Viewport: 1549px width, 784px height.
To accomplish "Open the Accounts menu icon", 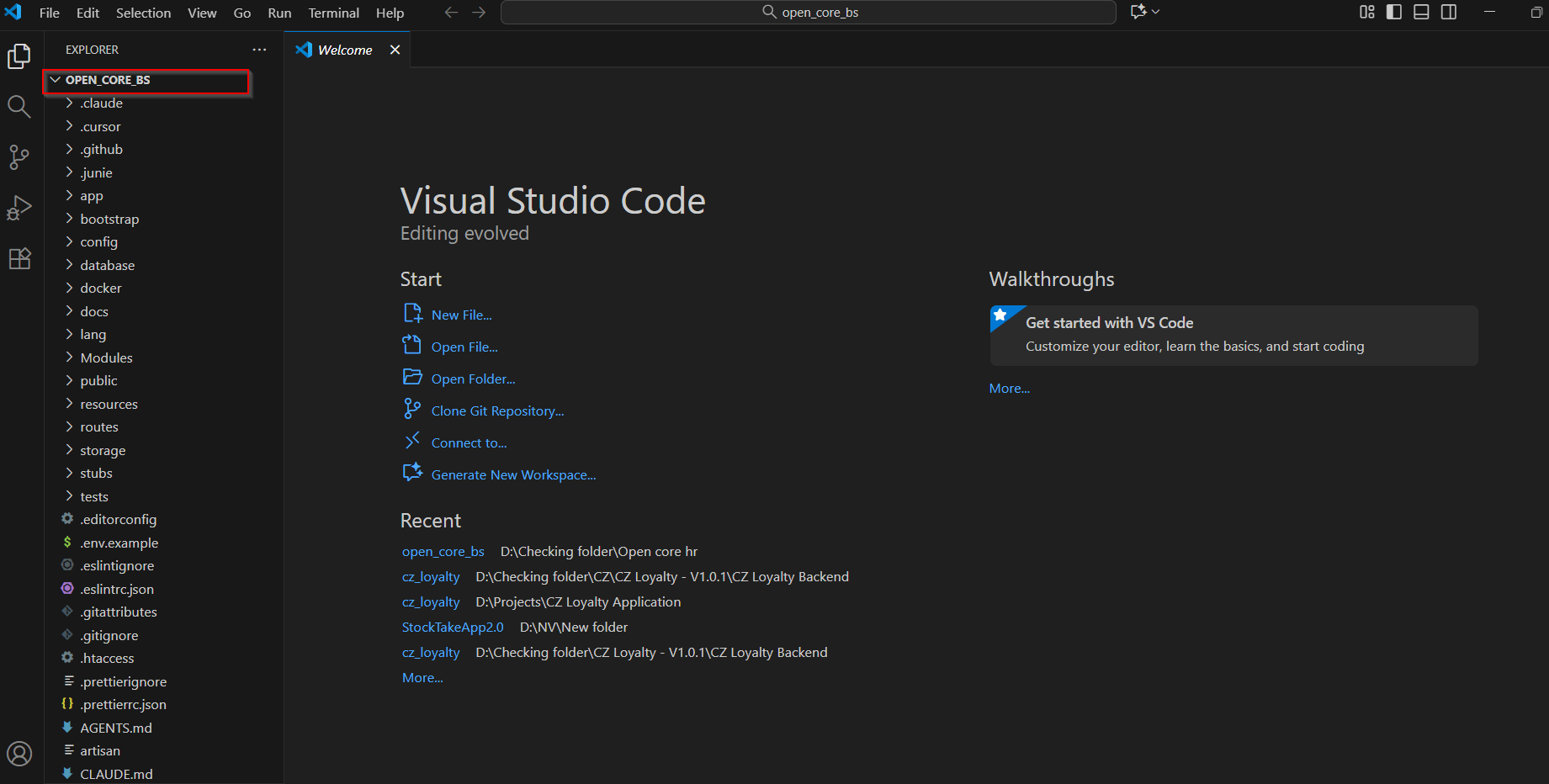I will pyautogui.click(x=19, y=753).
